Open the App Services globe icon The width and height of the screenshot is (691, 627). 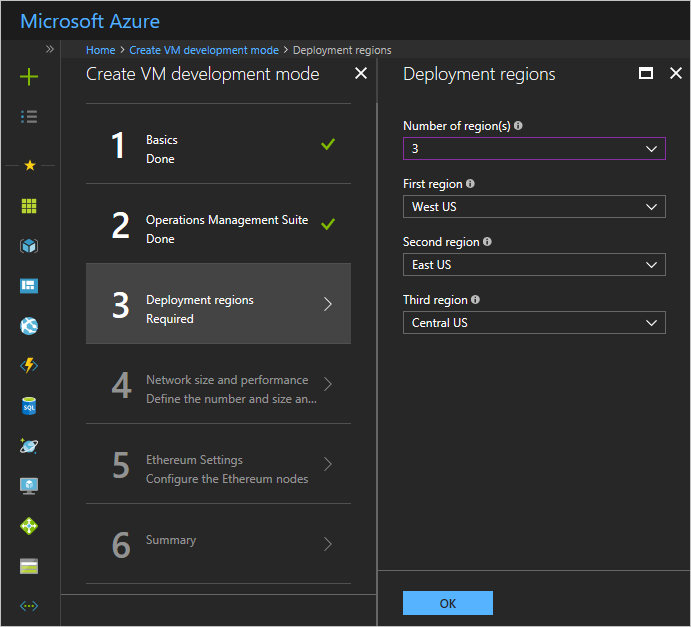click(x=29, y=326)
